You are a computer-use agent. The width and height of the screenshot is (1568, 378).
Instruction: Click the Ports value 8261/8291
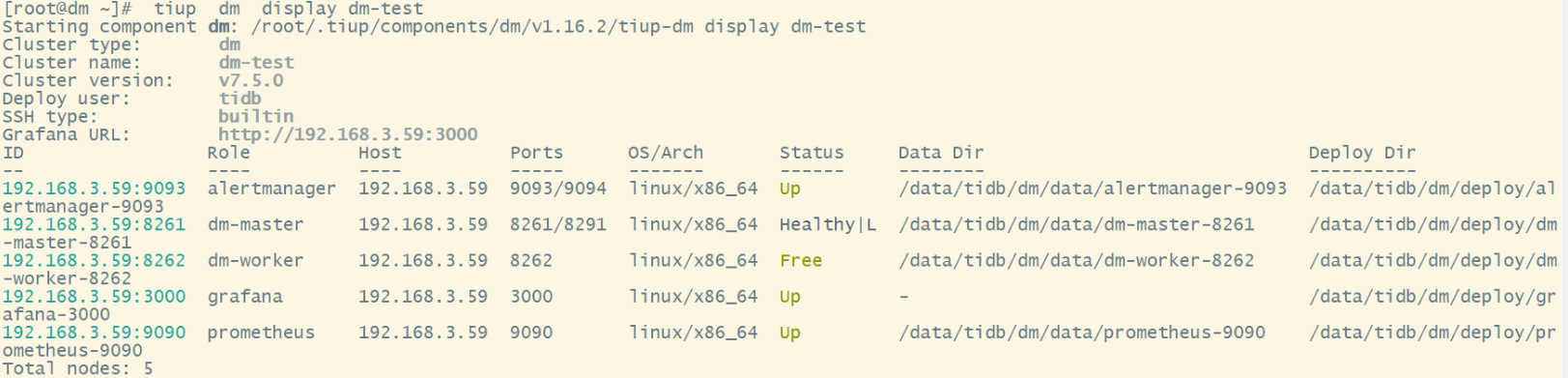pyautogui.click(x=558, y=224)
